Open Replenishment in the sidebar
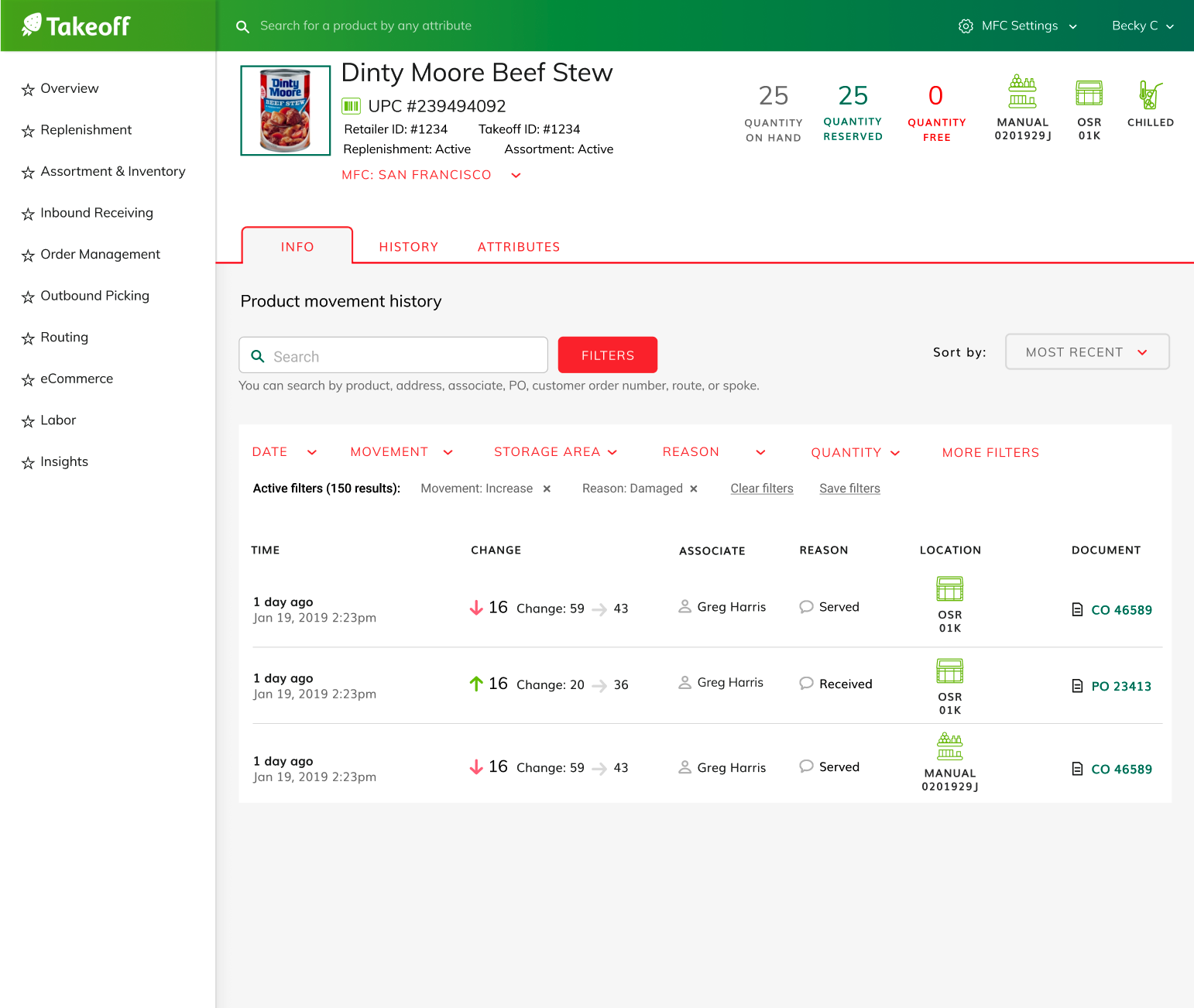Viewport: 1194px width, 1008px height. pos(86,130)
